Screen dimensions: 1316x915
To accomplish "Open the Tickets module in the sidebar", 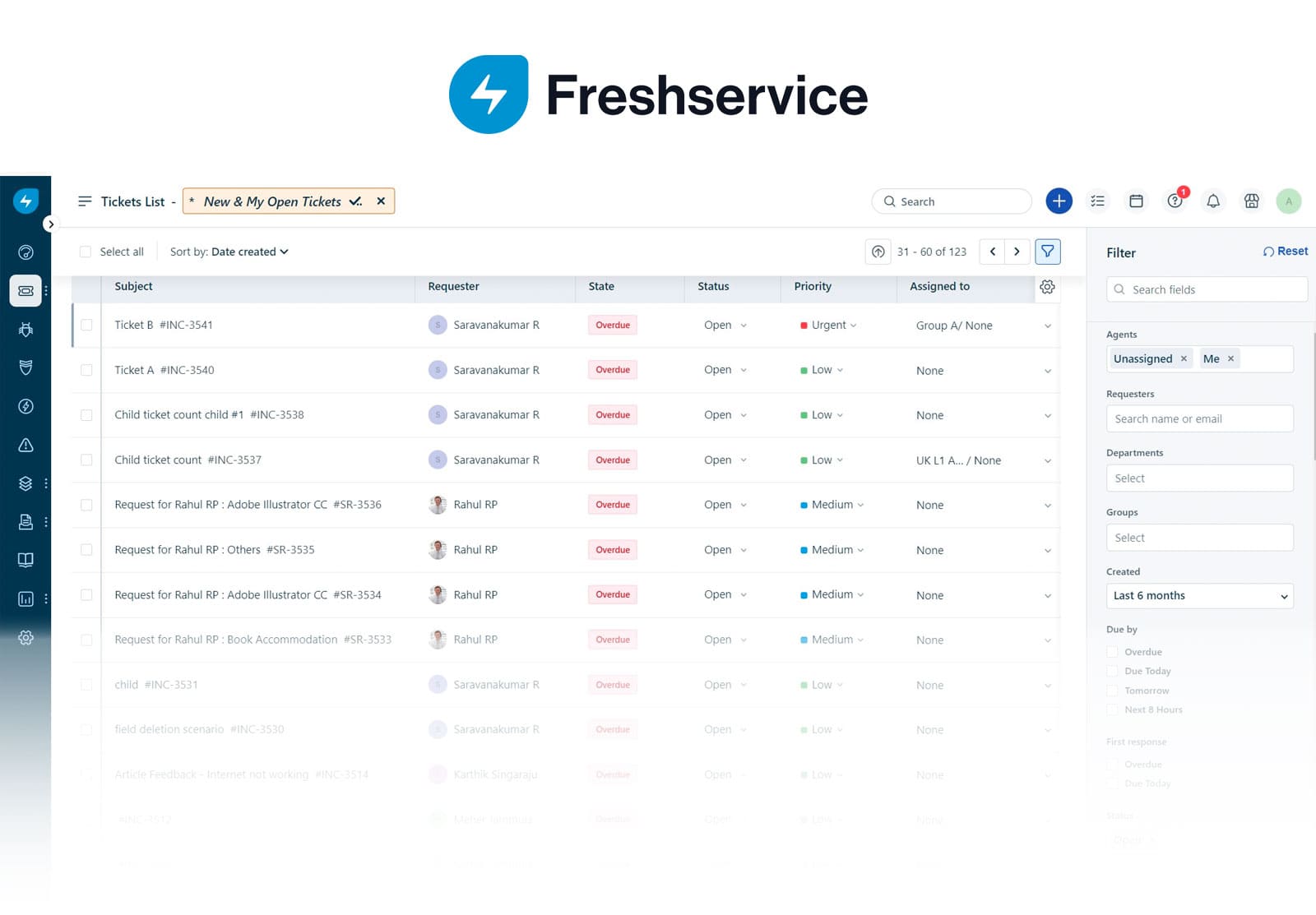I will (x=25, y=290).
